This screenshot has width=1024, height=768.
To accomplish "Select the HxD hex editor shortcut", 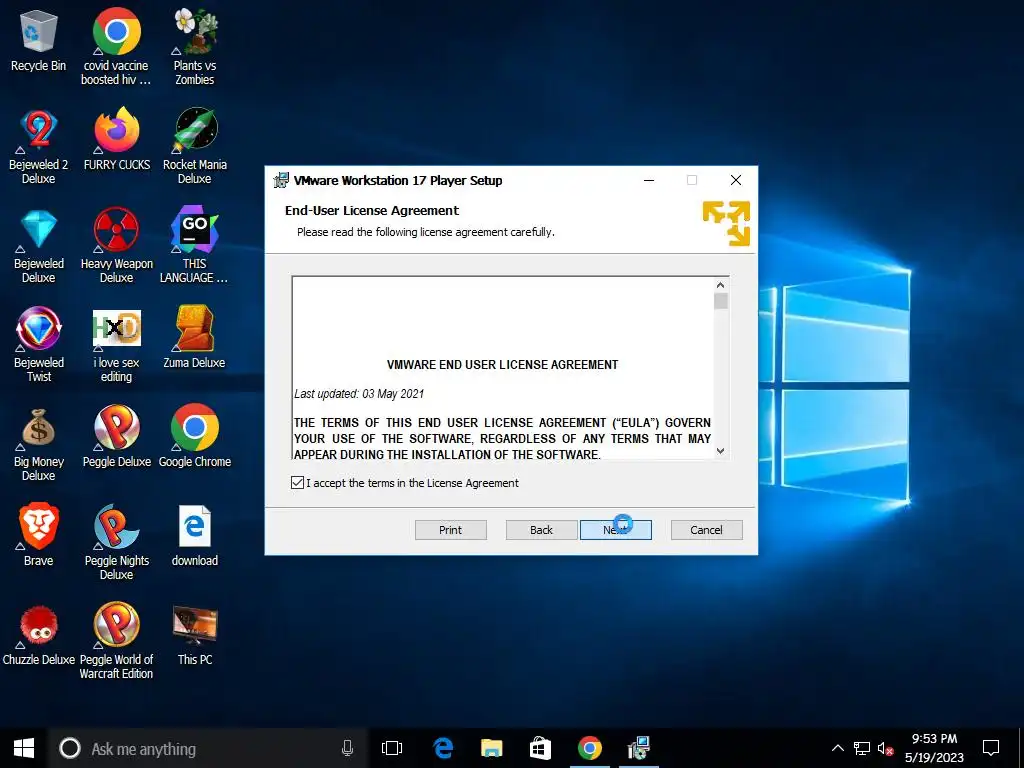I will coord(116,344).
